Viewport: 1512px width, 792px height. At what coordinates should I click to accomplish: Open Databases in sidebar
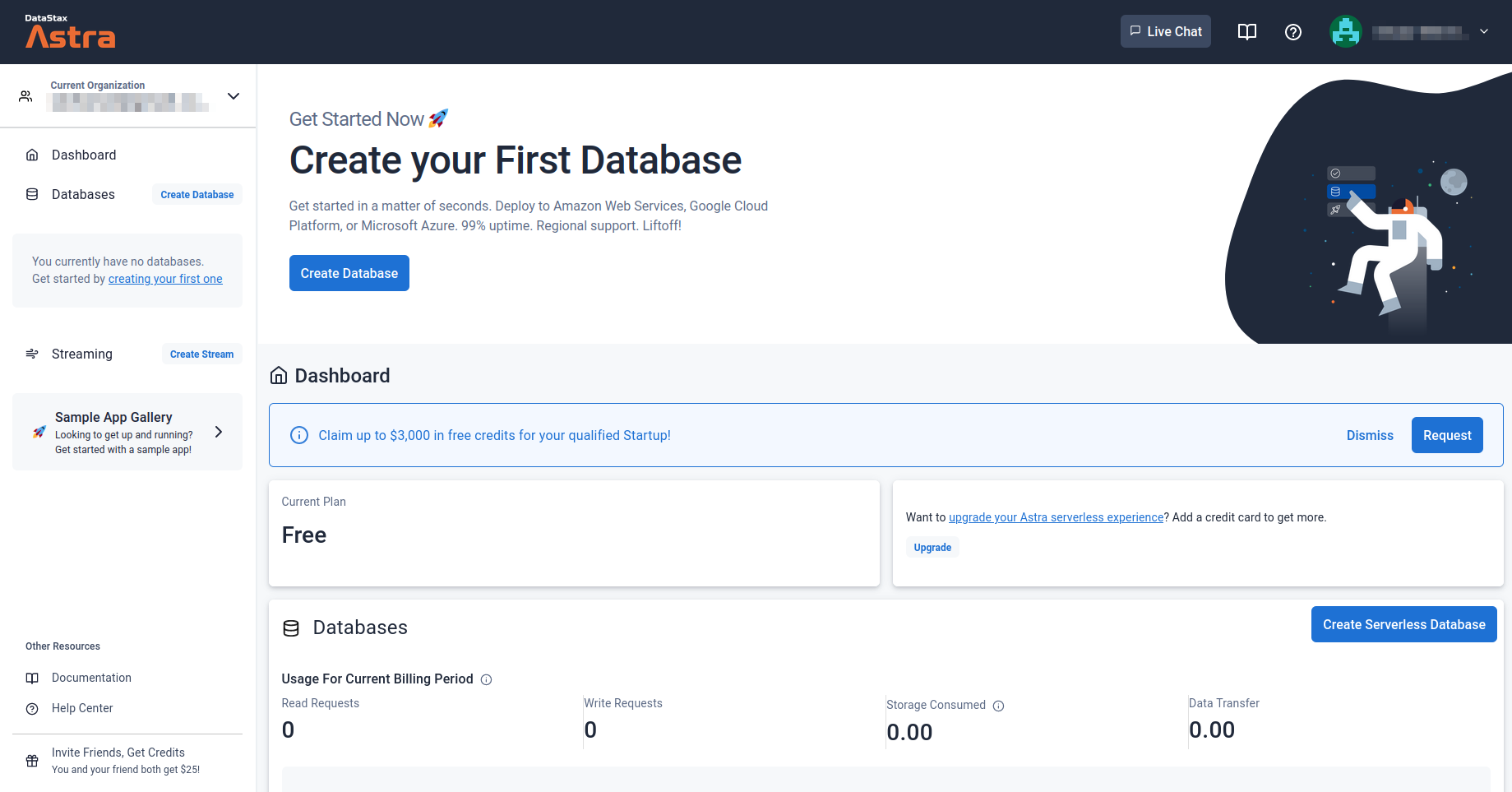83,194
